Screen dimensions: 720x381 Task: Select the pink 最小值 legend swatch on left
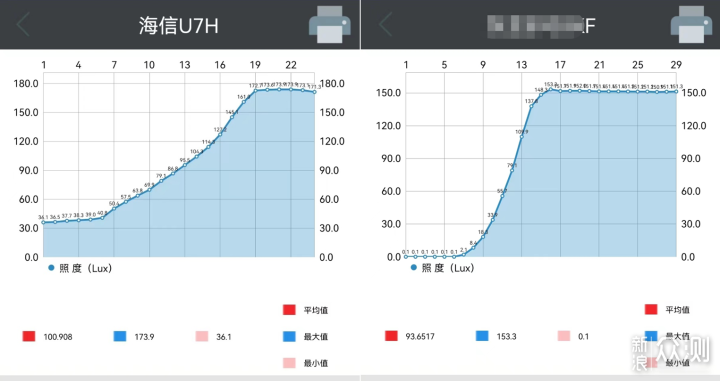(x=289, y=363)
